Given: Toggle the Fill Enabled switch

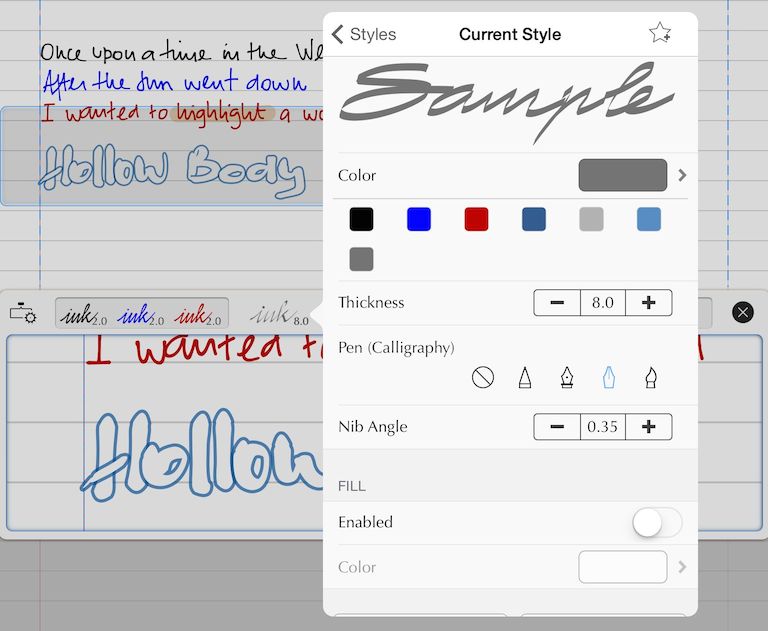Looking at the screenshot, I should tap(657, 522).
